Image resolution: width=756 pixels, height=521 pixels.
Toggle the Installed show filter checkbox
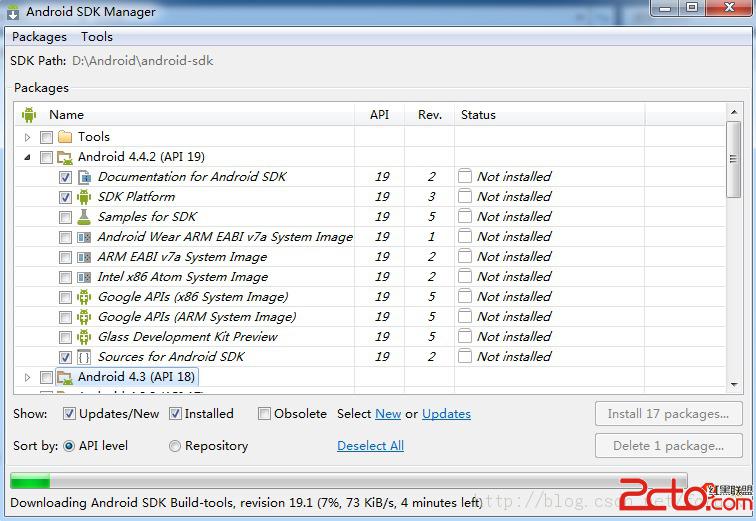click(x=175, y=414)
